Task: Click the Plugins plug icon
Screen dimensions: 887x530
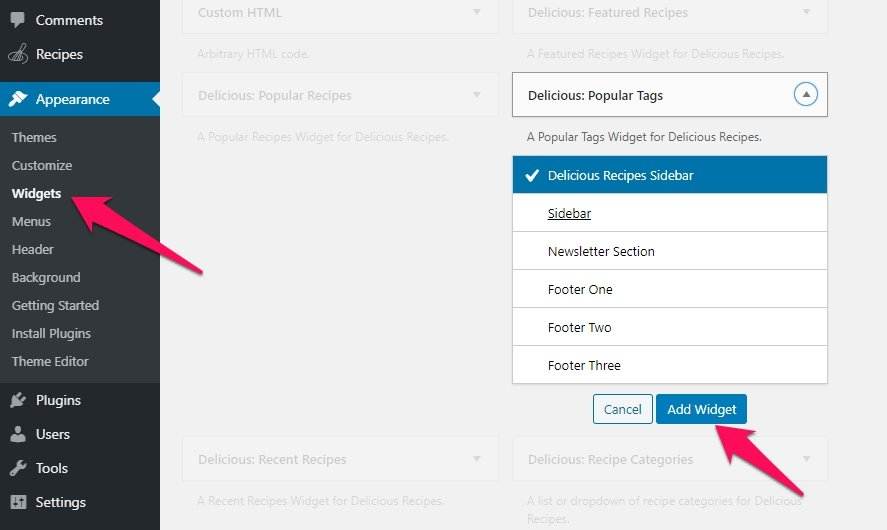Action: point(18,400)
